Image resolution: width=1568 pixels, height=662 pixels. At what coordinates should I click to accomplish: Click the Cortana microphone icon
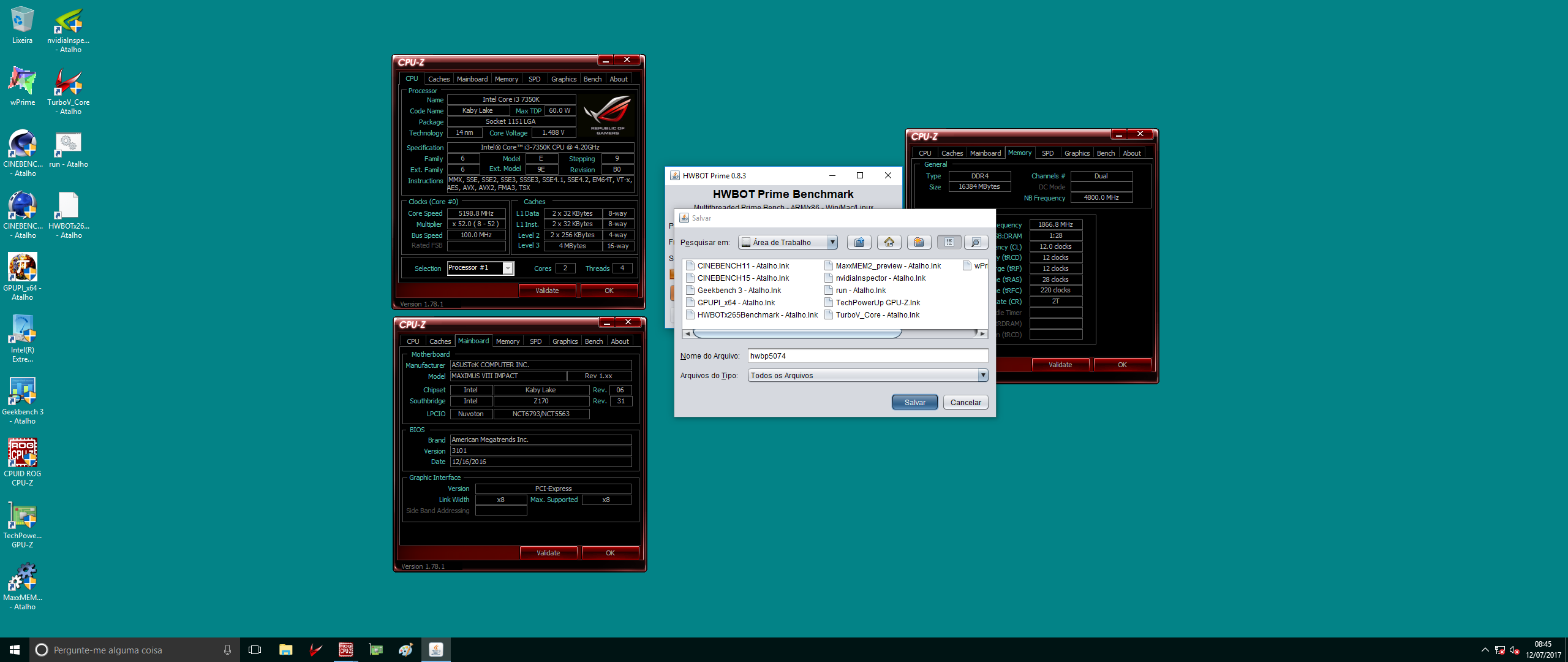tap(227, 650)
